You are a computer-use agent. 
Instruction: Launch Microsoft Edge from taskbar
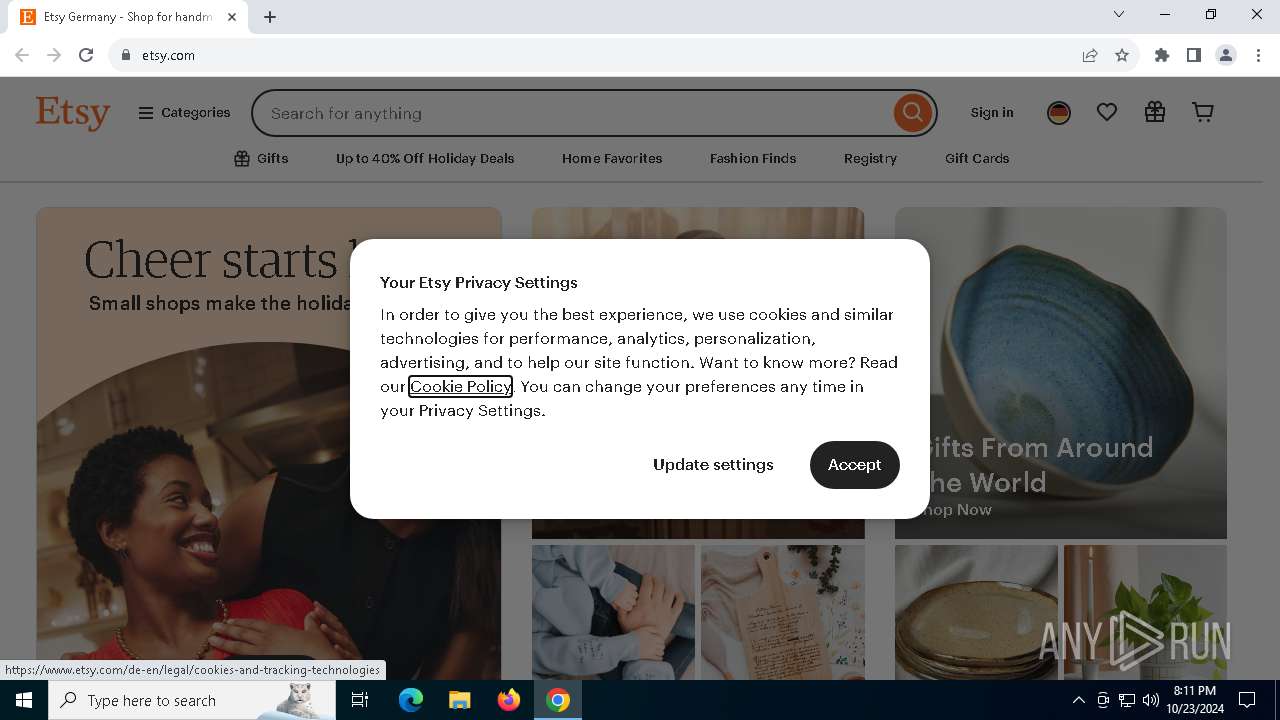[411, 700]
